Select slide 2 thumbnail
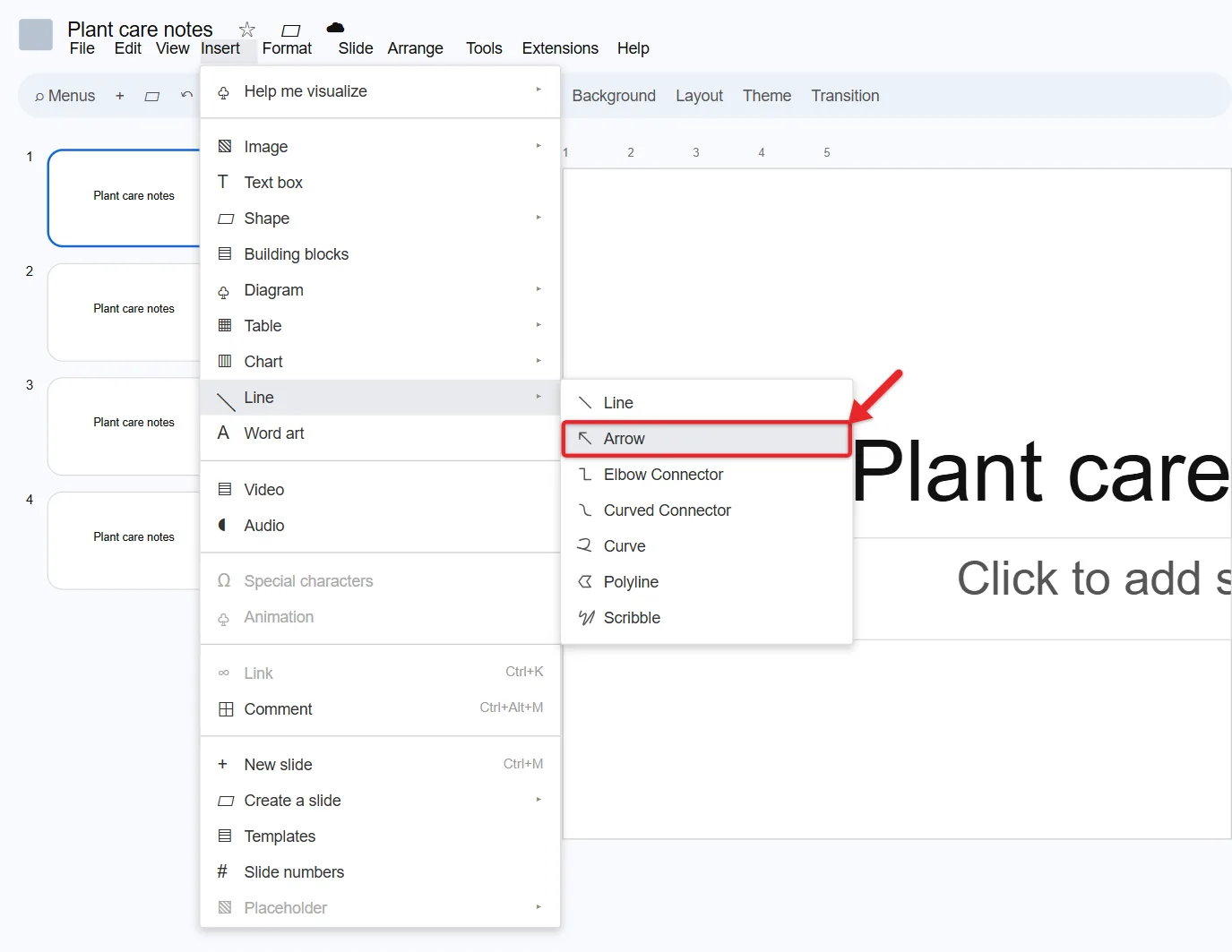The height and width of the screenshot is (952, 1232). (x=124, y=312)
